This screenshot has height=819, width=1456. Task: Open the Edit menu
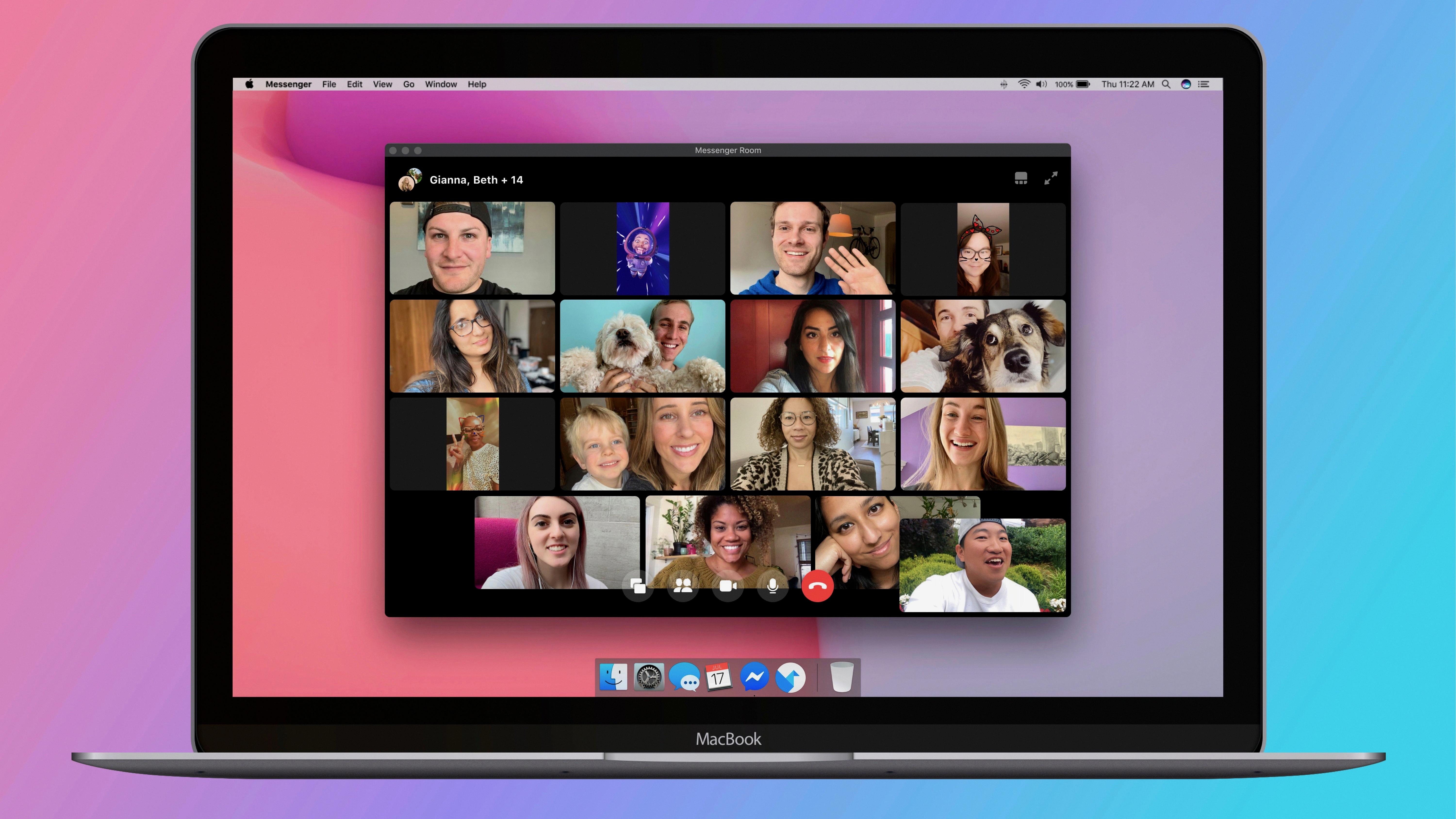(354, 84)
